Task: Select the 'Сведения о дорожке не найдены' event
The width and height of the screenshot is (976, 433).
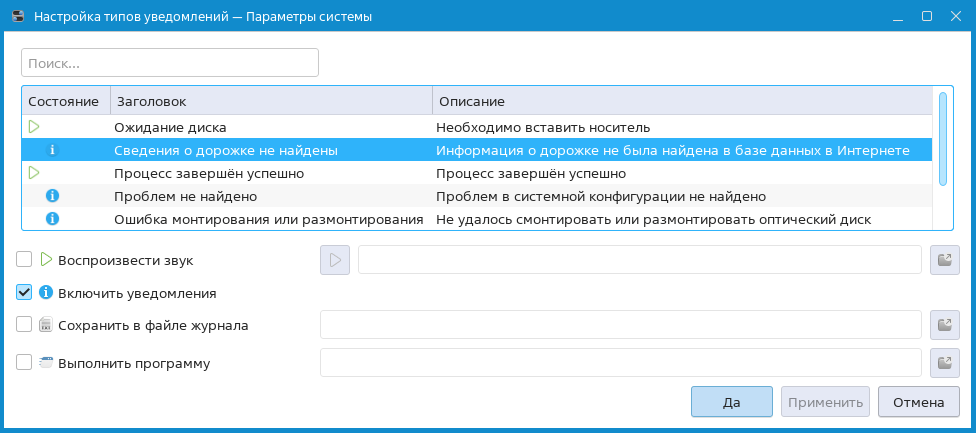Action: tap(226, 150)
